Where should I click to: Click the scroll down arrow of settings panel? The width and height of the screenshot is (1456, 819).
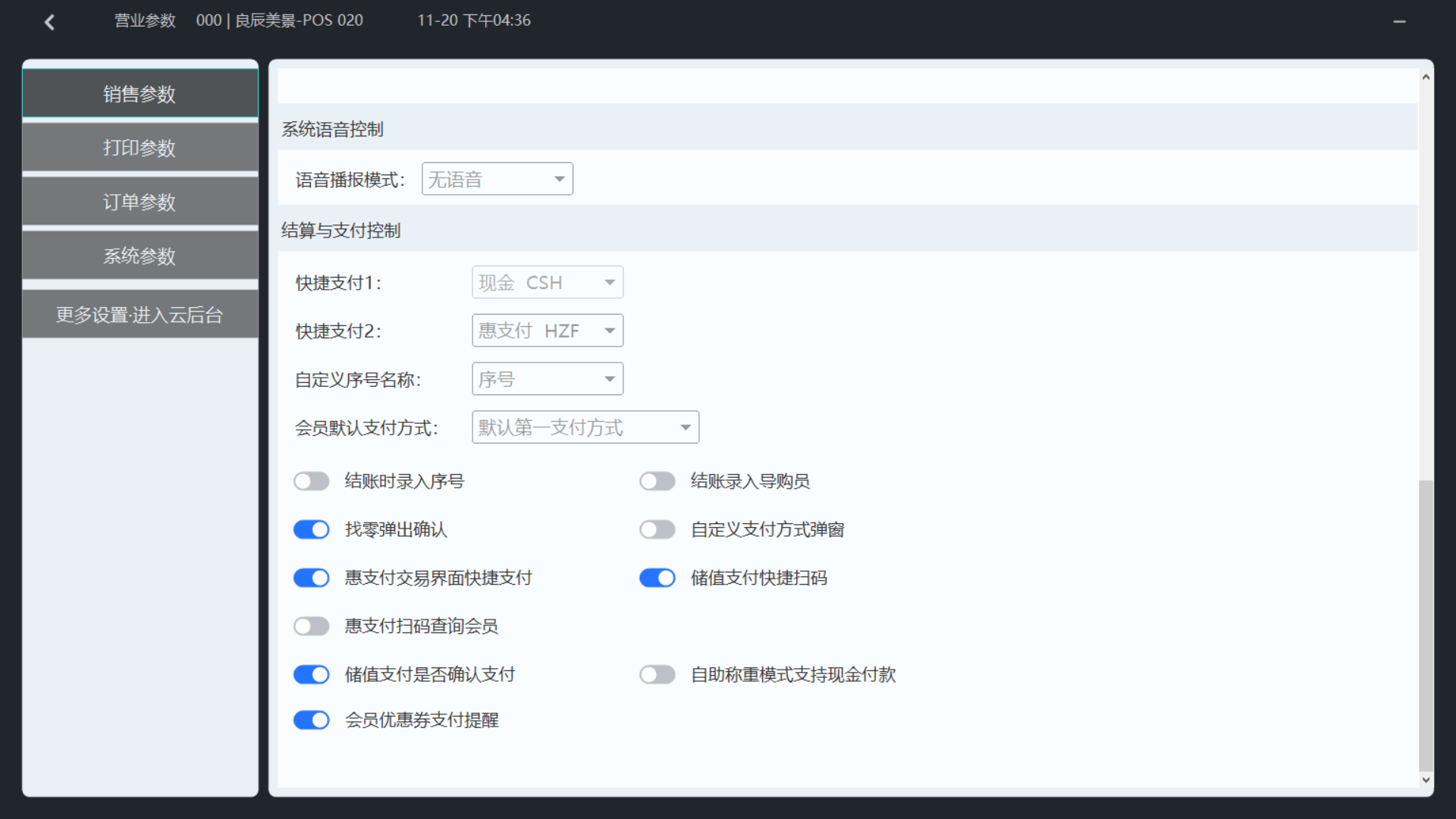[1426, 780]
